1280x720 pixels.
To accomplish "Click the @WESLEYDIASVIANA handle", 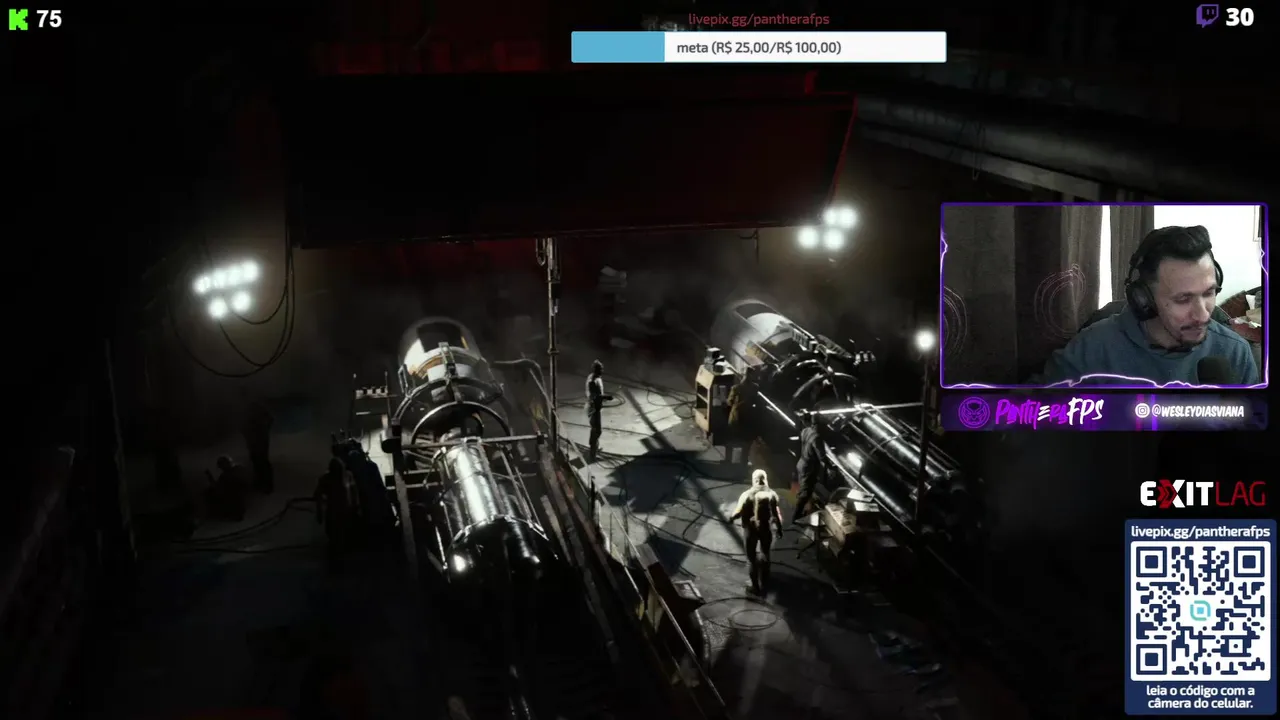I will (x=1197, y=411).
